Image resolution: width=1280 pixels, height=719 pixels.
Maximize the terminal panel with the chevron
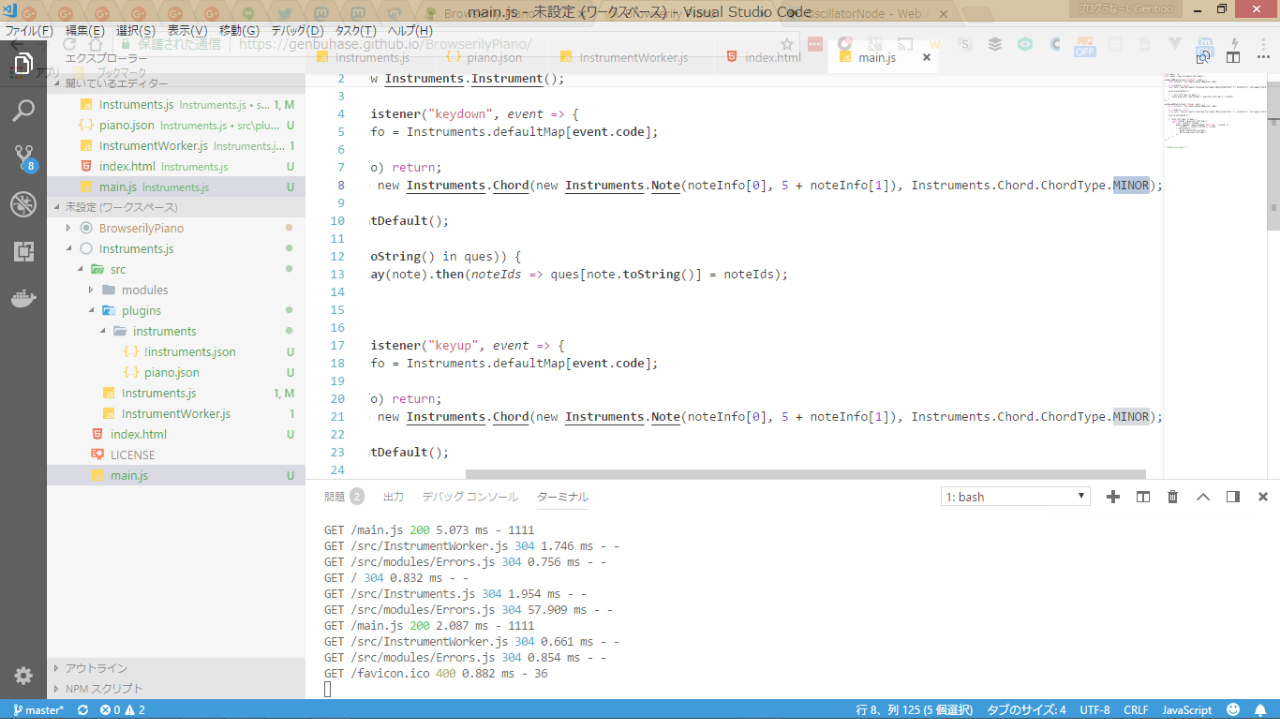coord(1203,497)
